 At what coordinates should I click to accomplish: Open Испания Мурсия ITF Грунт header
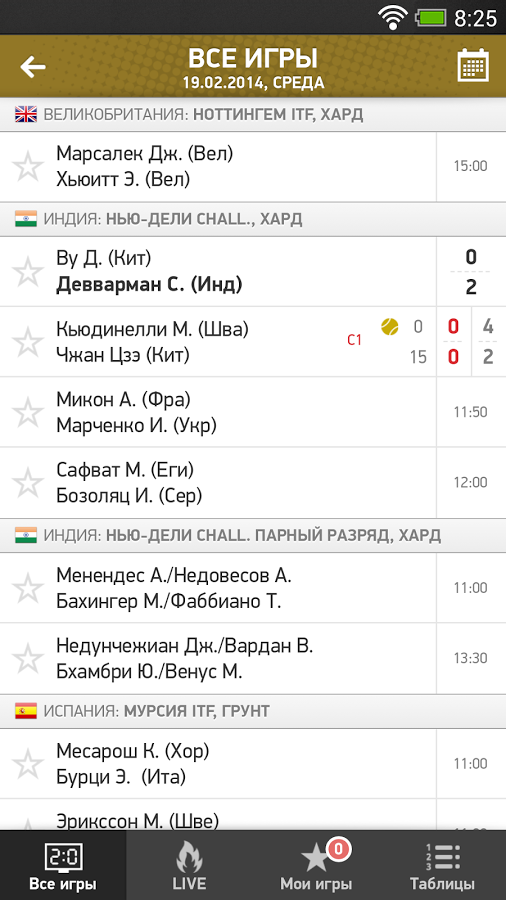tap(253, 712)
